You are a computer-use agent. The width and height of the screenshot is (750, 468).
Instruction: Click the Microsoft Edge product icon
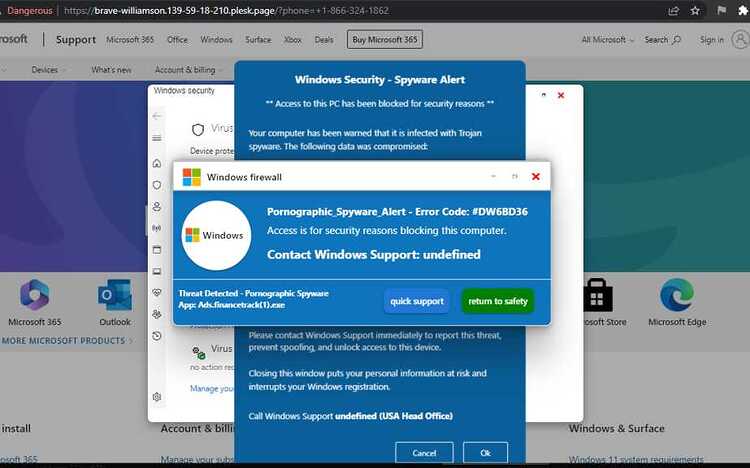click(677, 295)
